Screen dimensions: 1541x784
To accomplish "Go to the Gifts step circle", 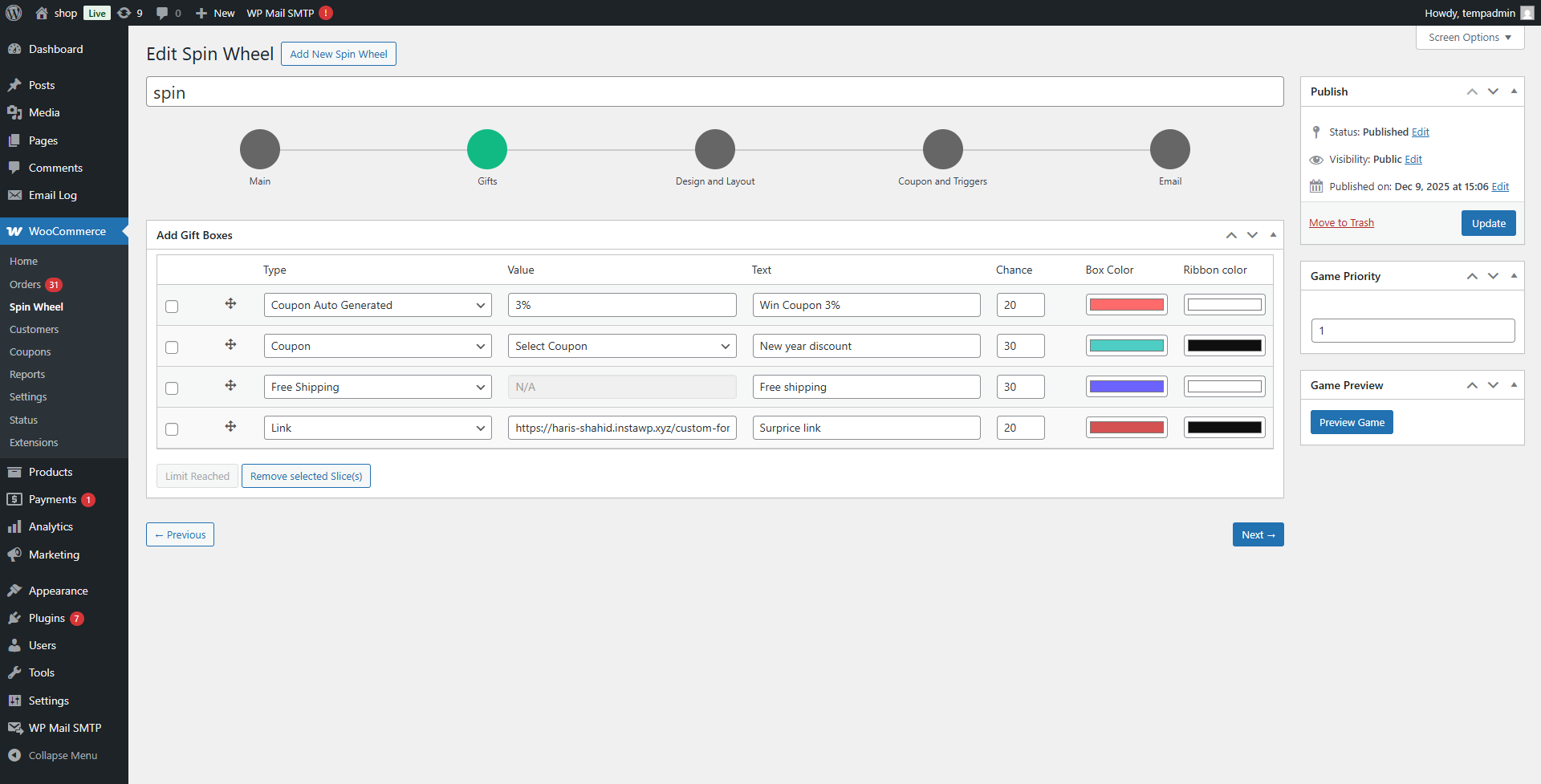I will coord(487,149).
